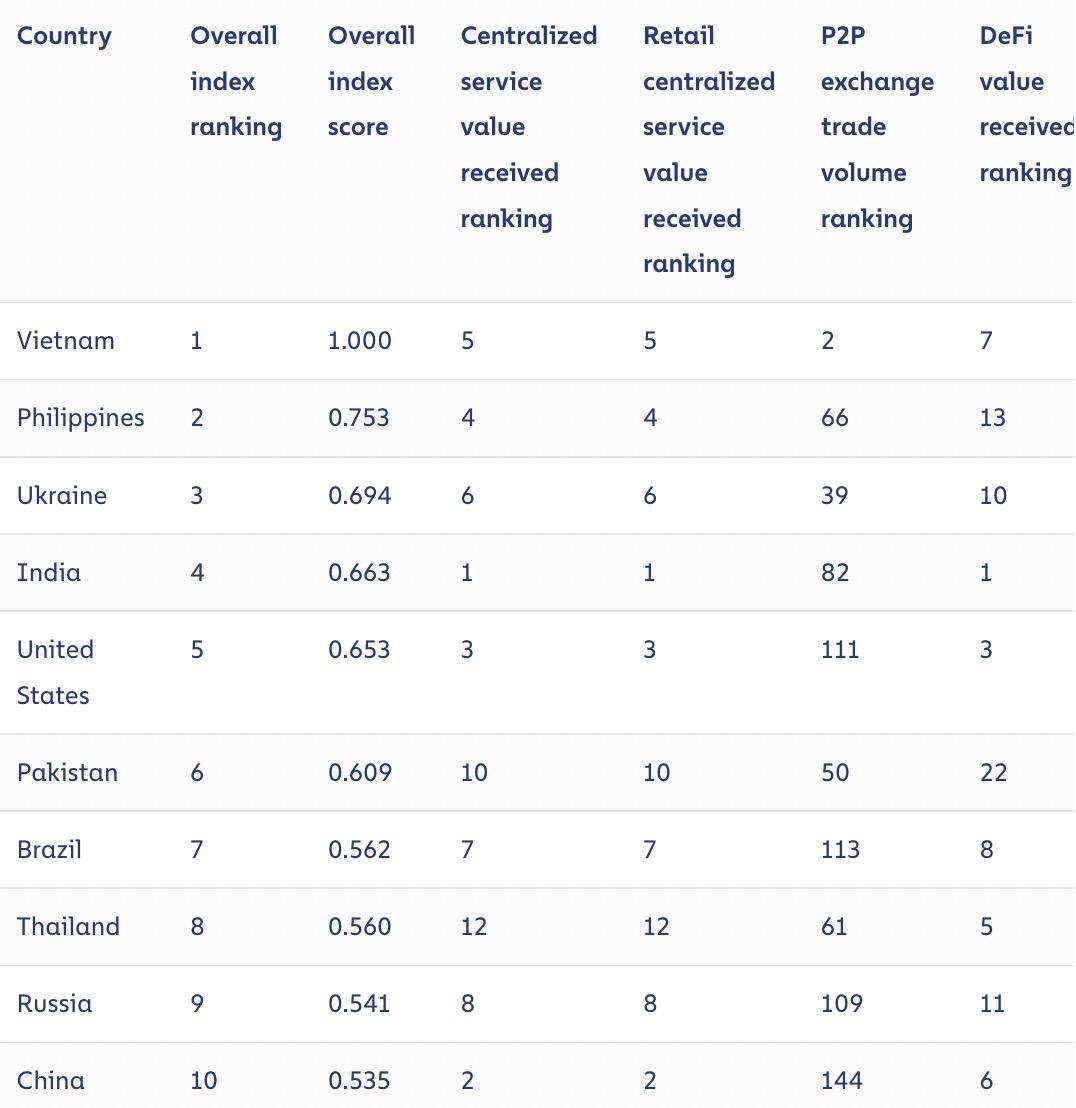Select the United States country cell

coord(55,672)
